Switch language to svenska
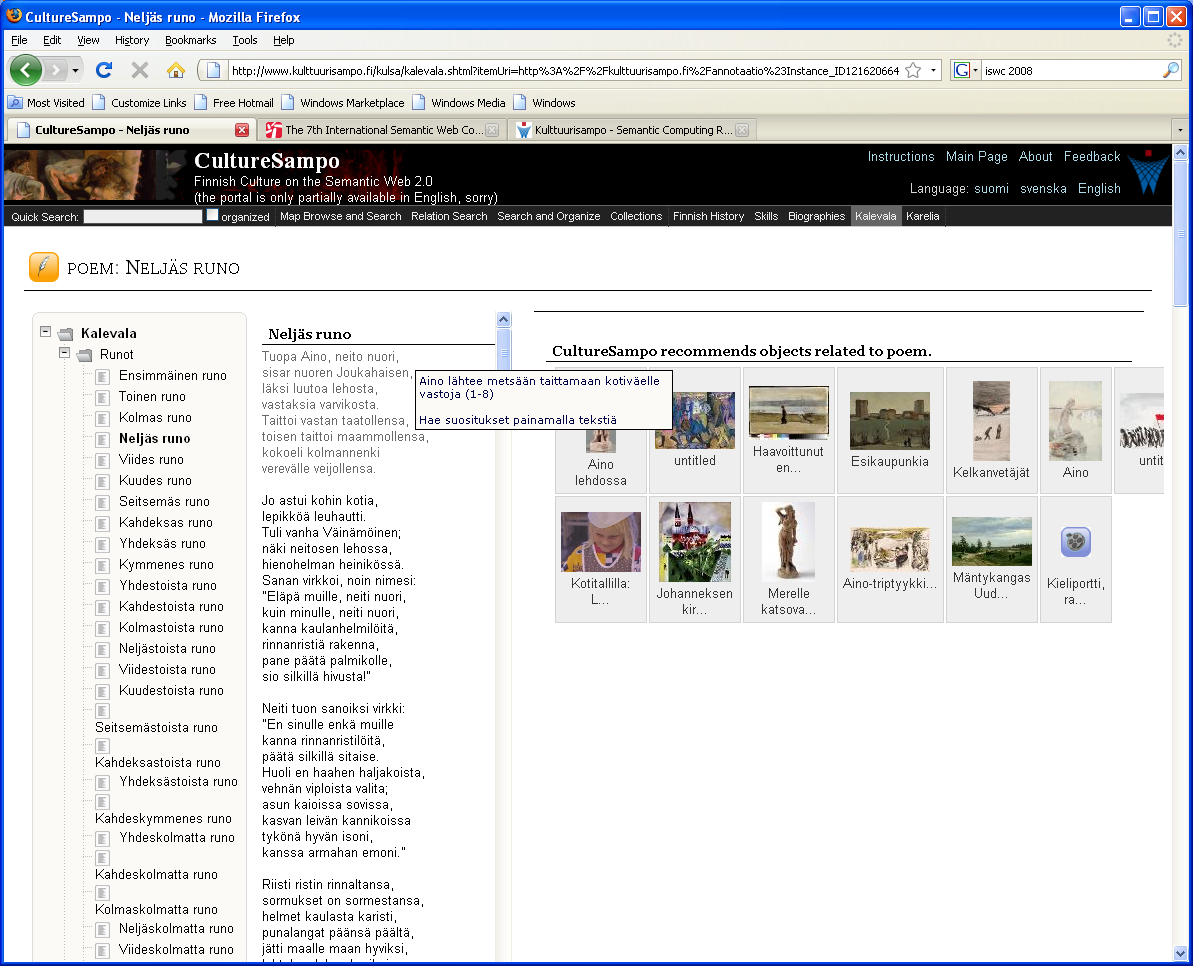The width and height of the screenshot is (1193, 966). click(1043, 189)
